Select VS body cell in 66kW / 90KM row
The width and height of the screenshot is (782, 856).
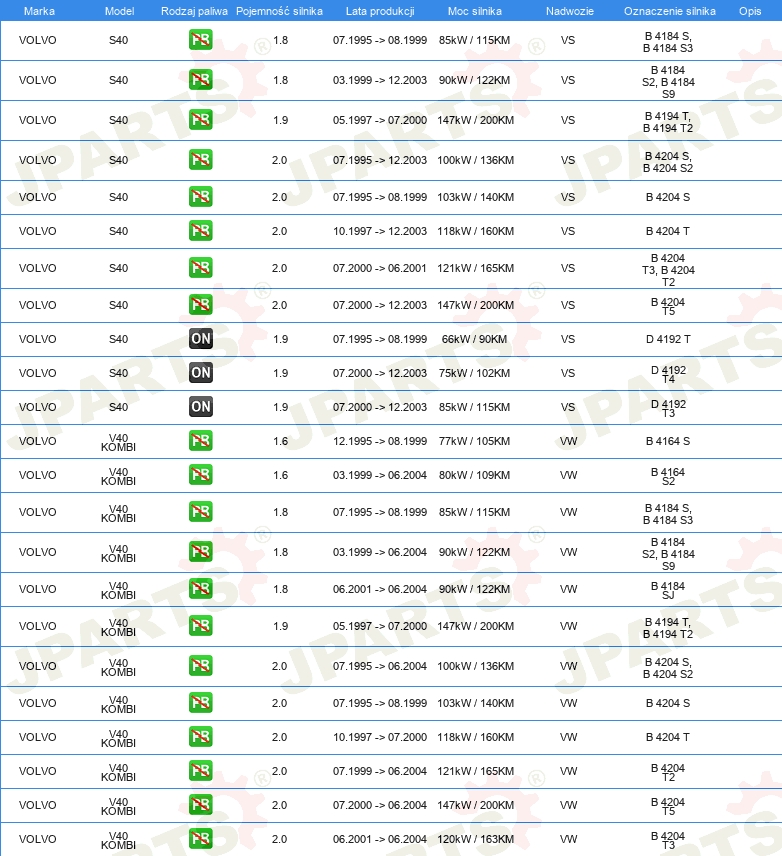pyautogui.click(x=568, y=339)
